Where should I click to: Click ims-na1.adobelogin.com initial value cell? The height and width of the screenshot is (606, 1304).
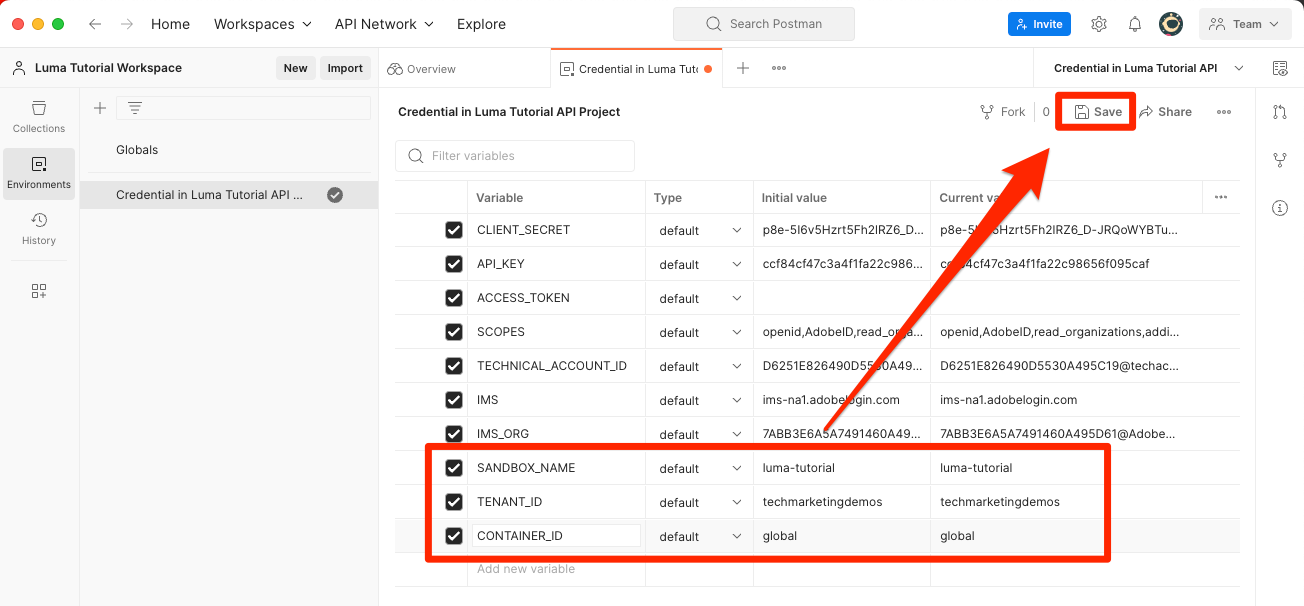click(842, 400)
